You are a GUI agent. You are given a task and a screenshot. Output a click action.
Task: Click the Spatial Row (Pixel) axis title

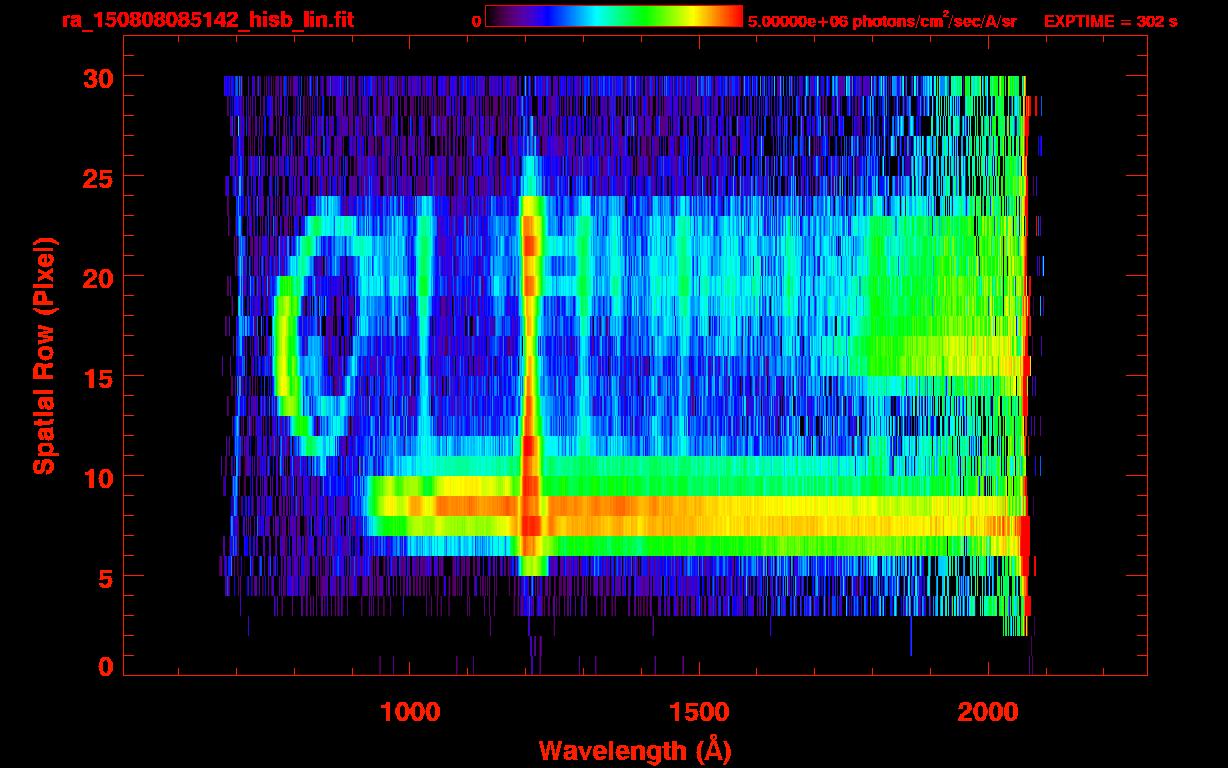[43, 356]
